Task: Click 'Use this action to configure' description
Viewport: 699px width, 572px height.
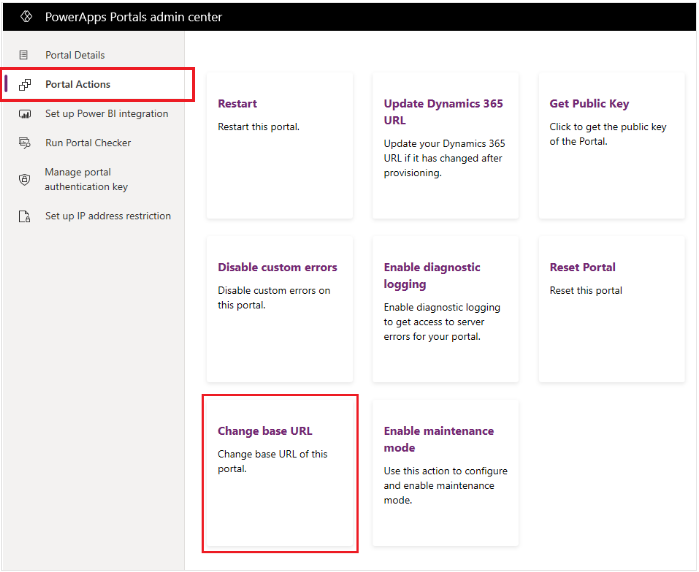Action: 445,486
